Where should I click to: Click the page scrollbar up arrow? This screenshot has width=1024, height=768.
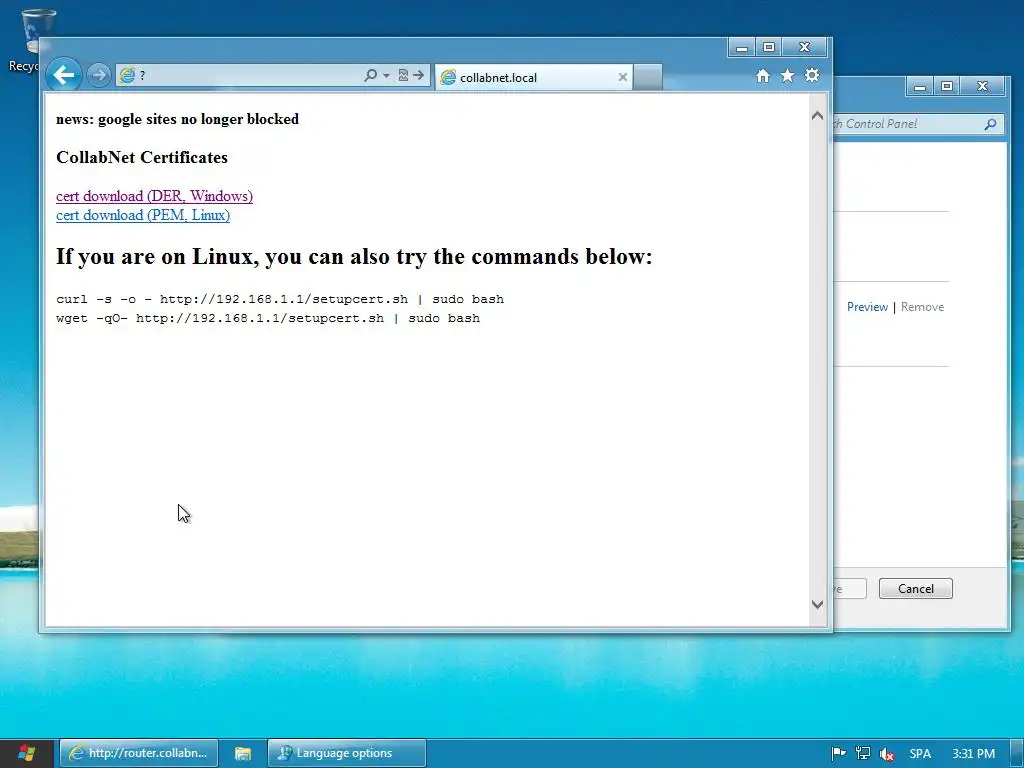pos(817,116)
